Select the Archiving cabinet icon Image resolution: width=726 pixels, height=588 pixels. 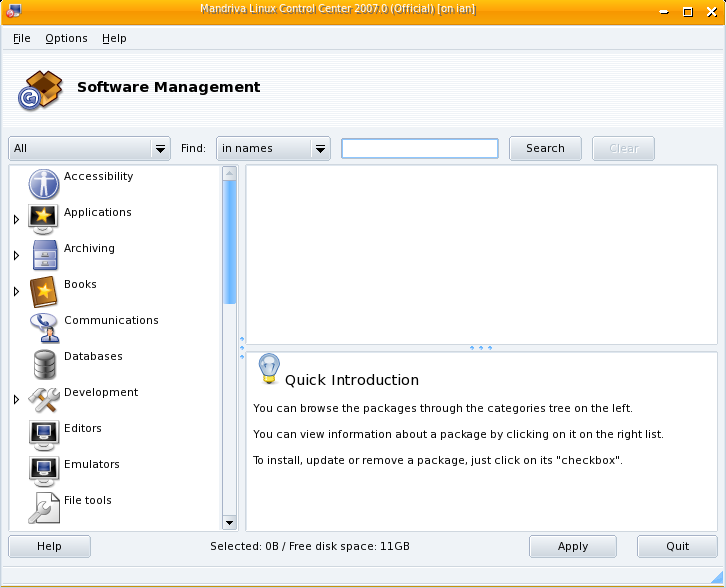point(44,255)
